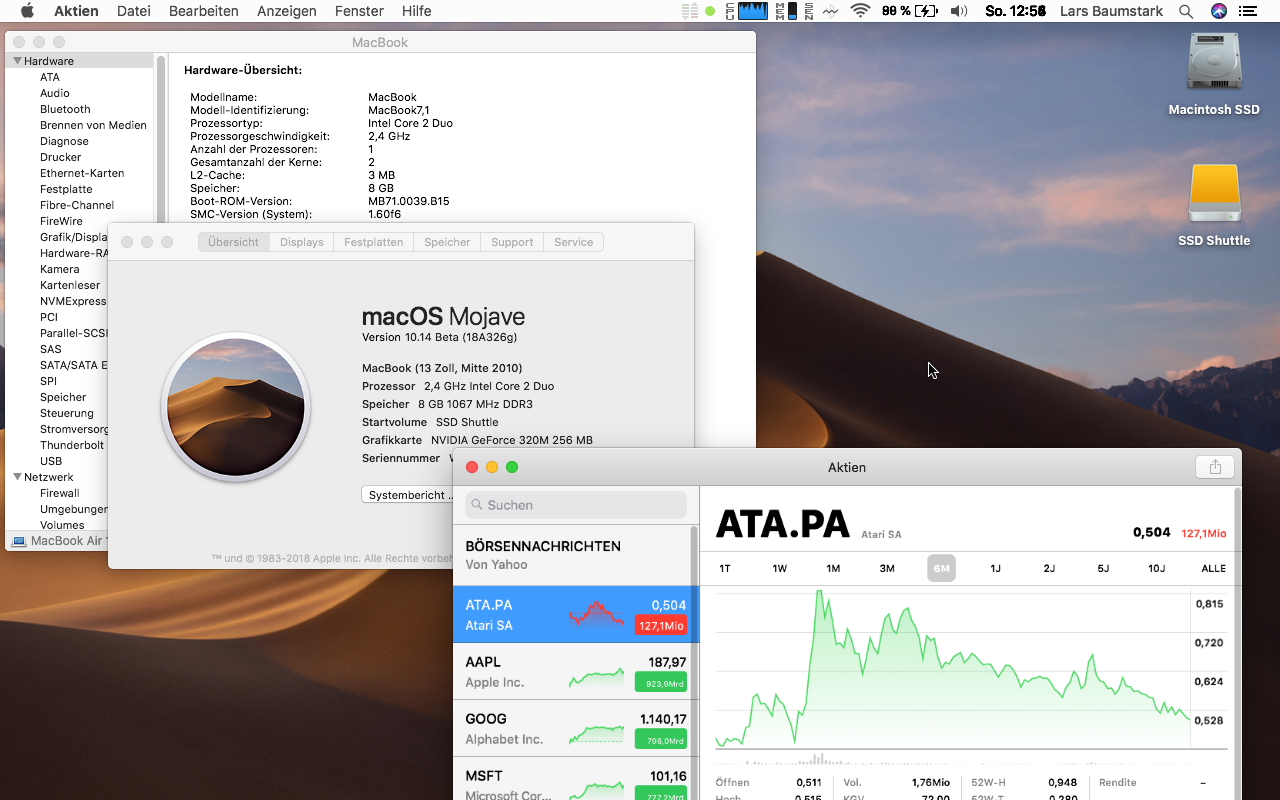Open Spotlight search magnifier icon
1280x800 pixels.
tap(1186, 11)
